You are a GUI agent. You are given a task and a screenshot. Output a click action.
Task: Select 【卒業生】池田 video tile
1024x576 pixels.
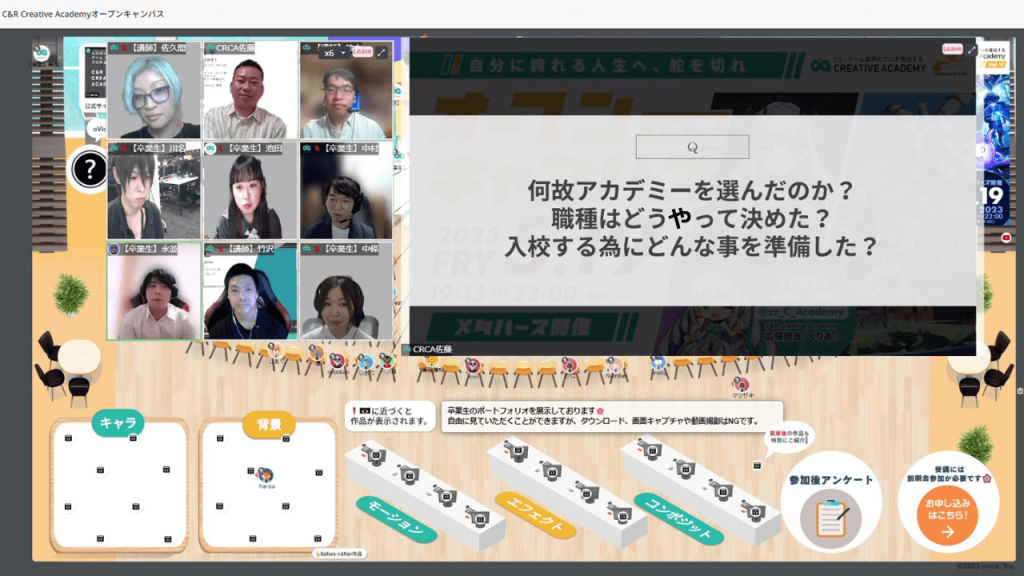250,191
